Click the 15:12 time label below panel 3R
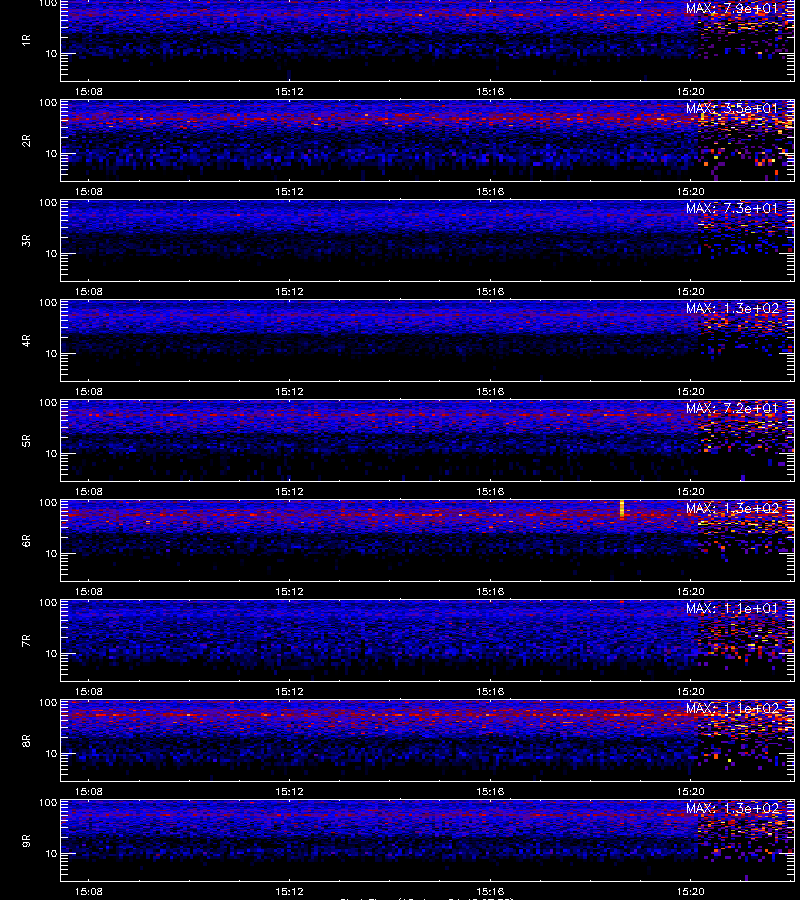This screenshot has height=900, width=800. pyautogui.click(x=289, y=291)
